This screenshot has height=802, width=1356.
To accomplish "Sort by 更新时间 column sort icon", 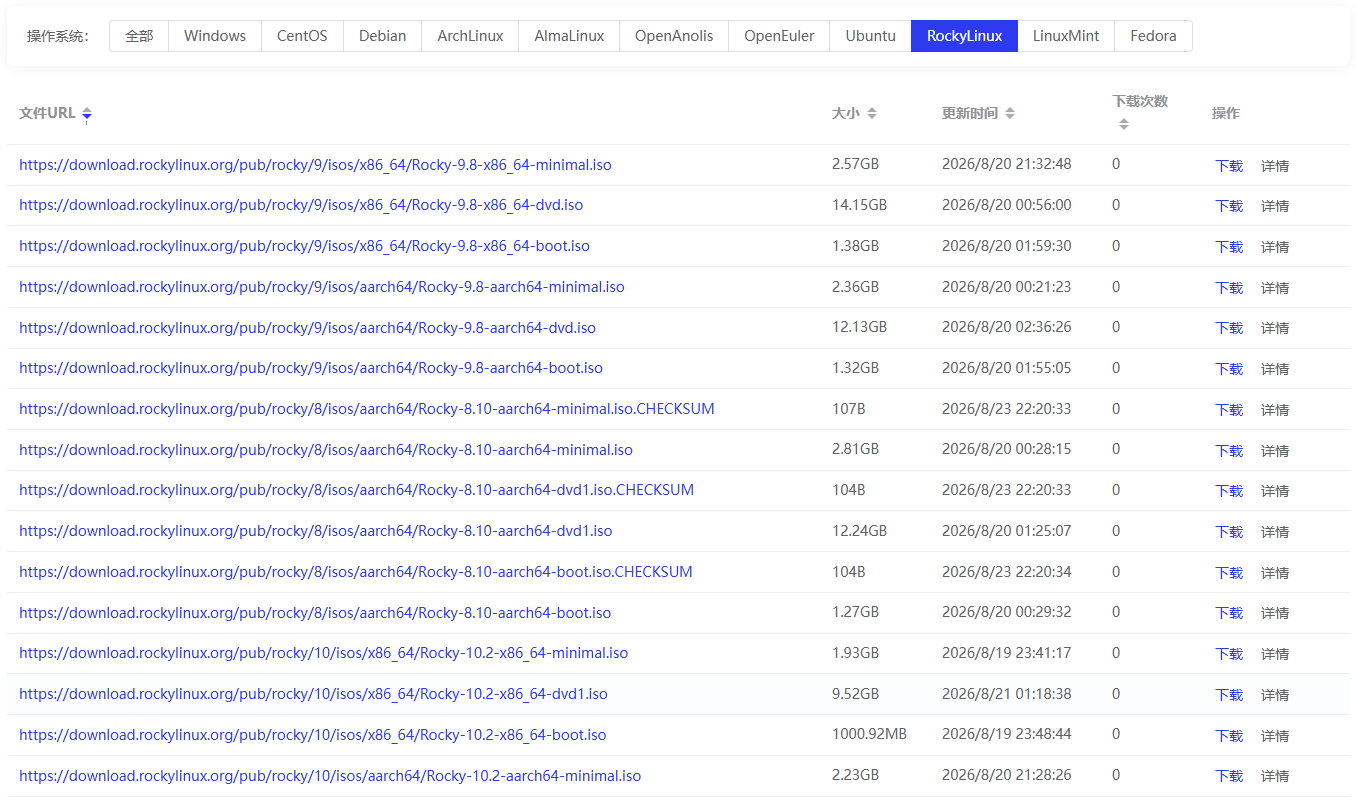I will click(x=1010, y=114).
